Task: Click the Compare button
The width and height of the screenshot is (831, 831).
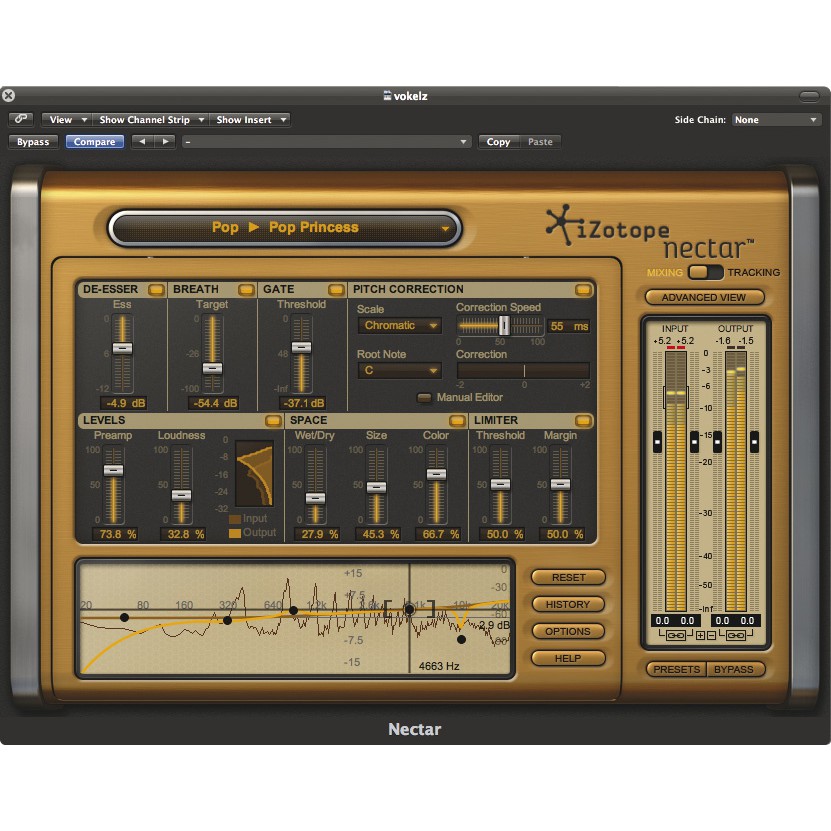Action: point(94,142)
